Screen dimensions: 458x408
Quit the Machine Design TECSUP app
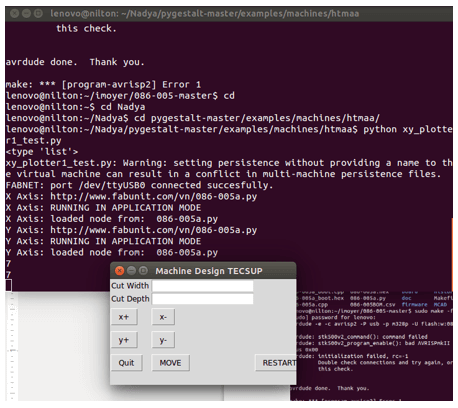coord(126,363)
